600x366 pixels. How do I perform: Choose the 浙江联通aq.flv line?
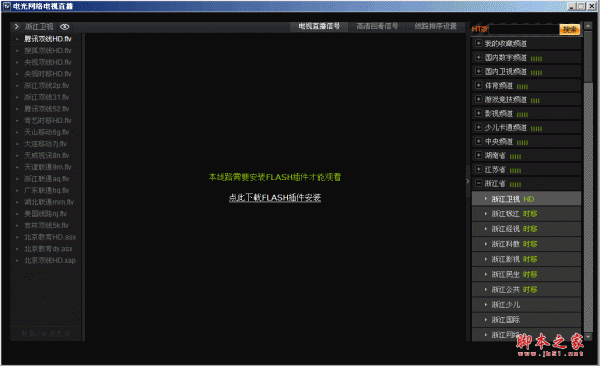coord(47,179)
